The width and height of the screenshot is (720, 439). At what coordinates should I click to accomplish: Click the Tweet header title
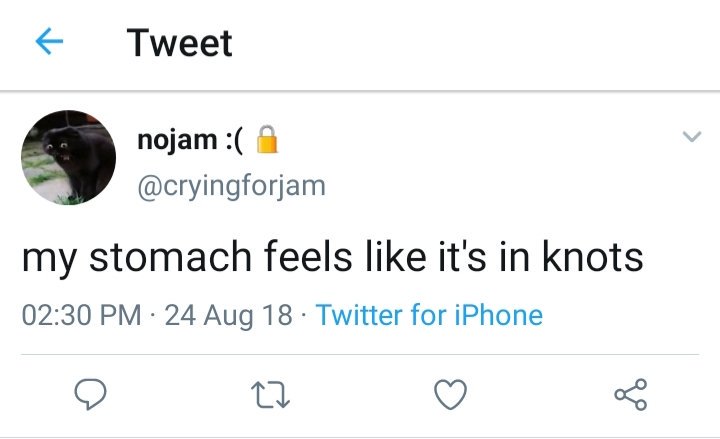click(180, 43)
